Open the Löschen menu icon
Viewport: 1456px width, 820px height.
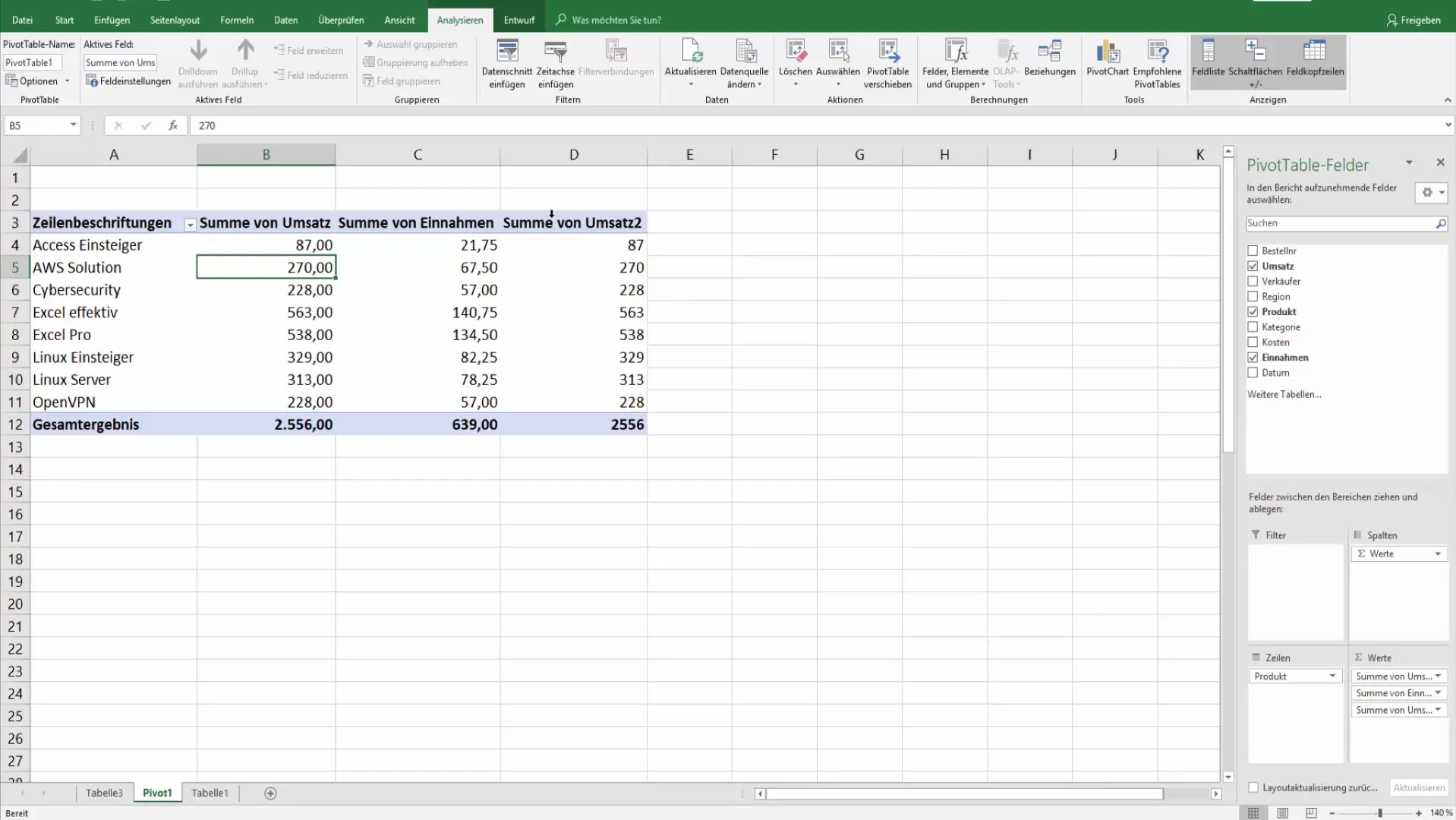click(795, 52)
